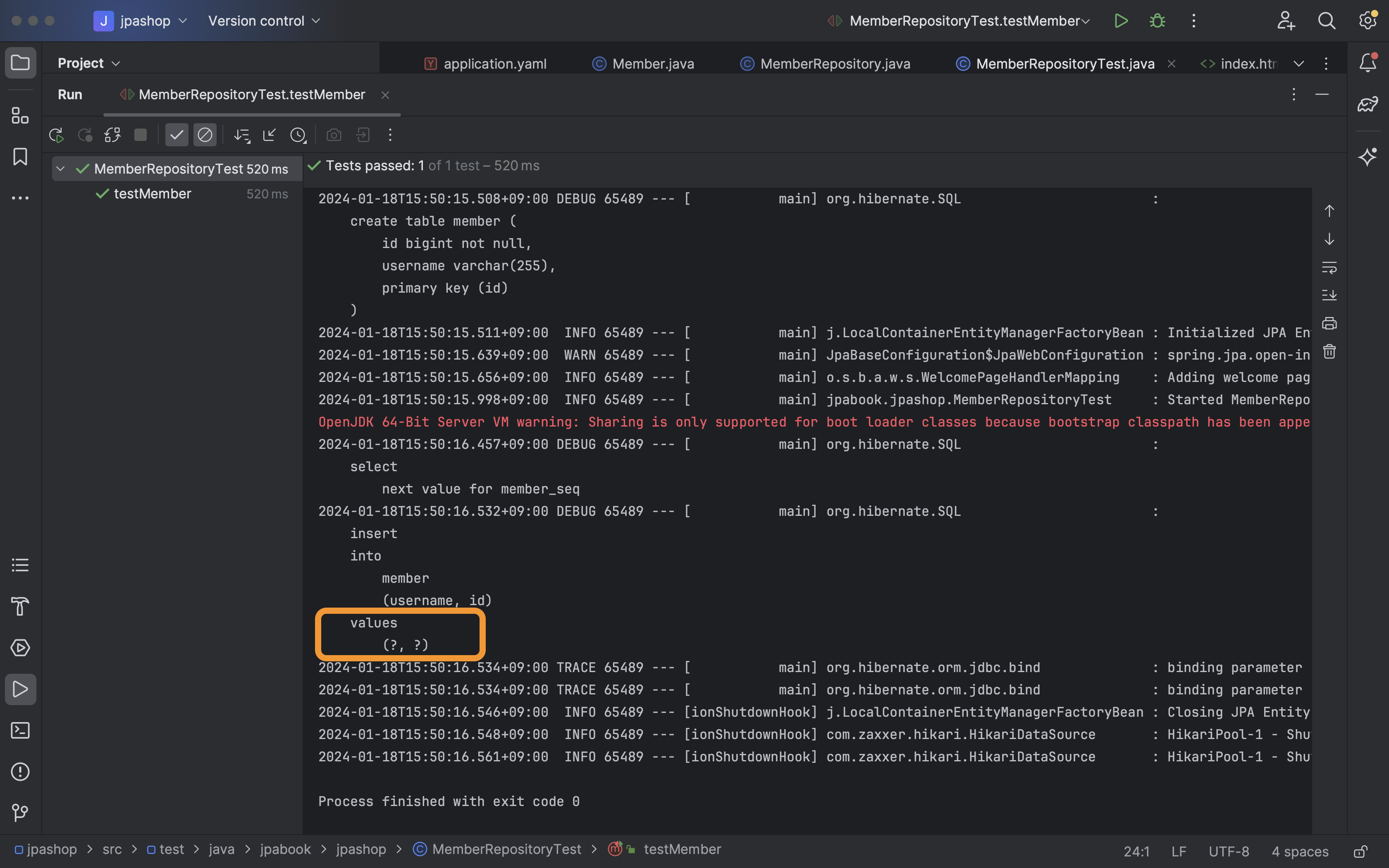Collapse the MemberRepositoryTest tree node

61,169
